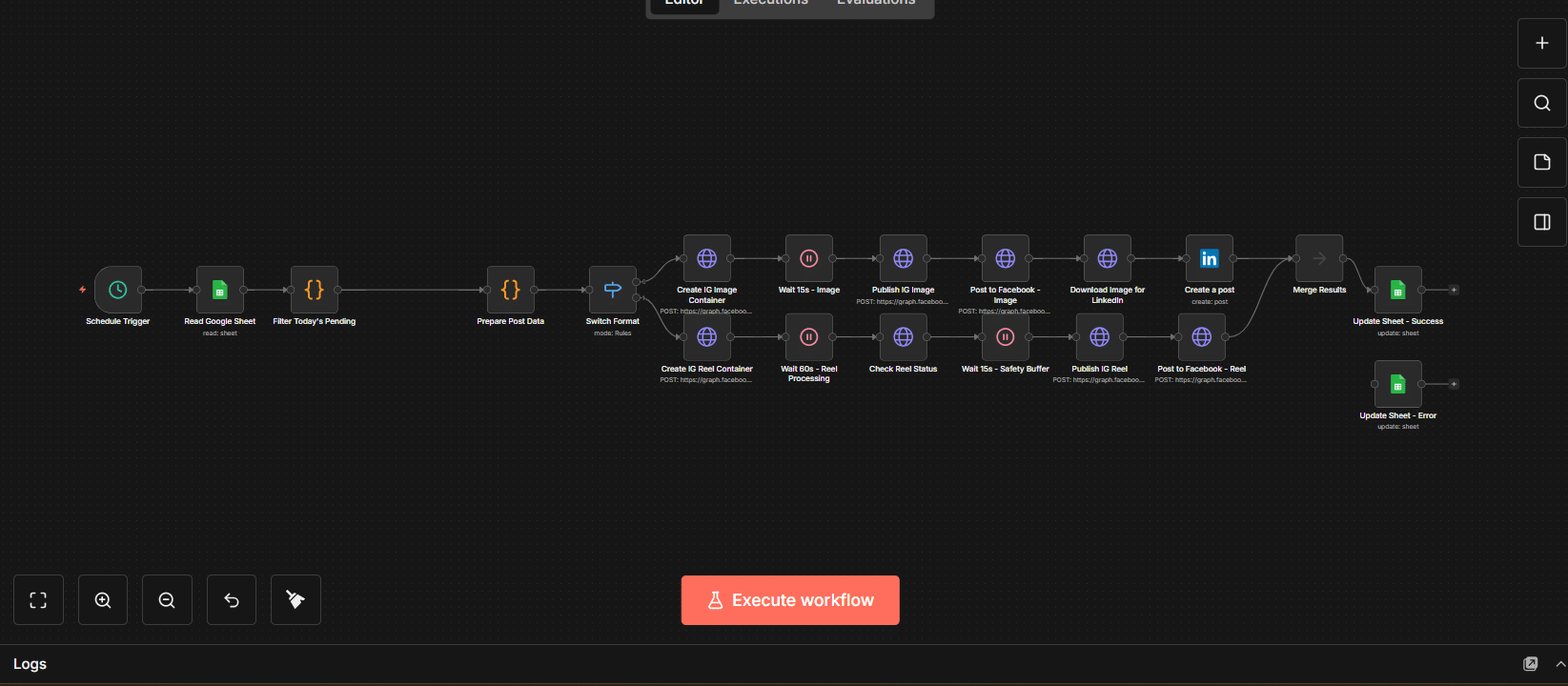Click the 'Prepare Post Data' label
The height and width of the screenshot is (686, 1568).
511,321
